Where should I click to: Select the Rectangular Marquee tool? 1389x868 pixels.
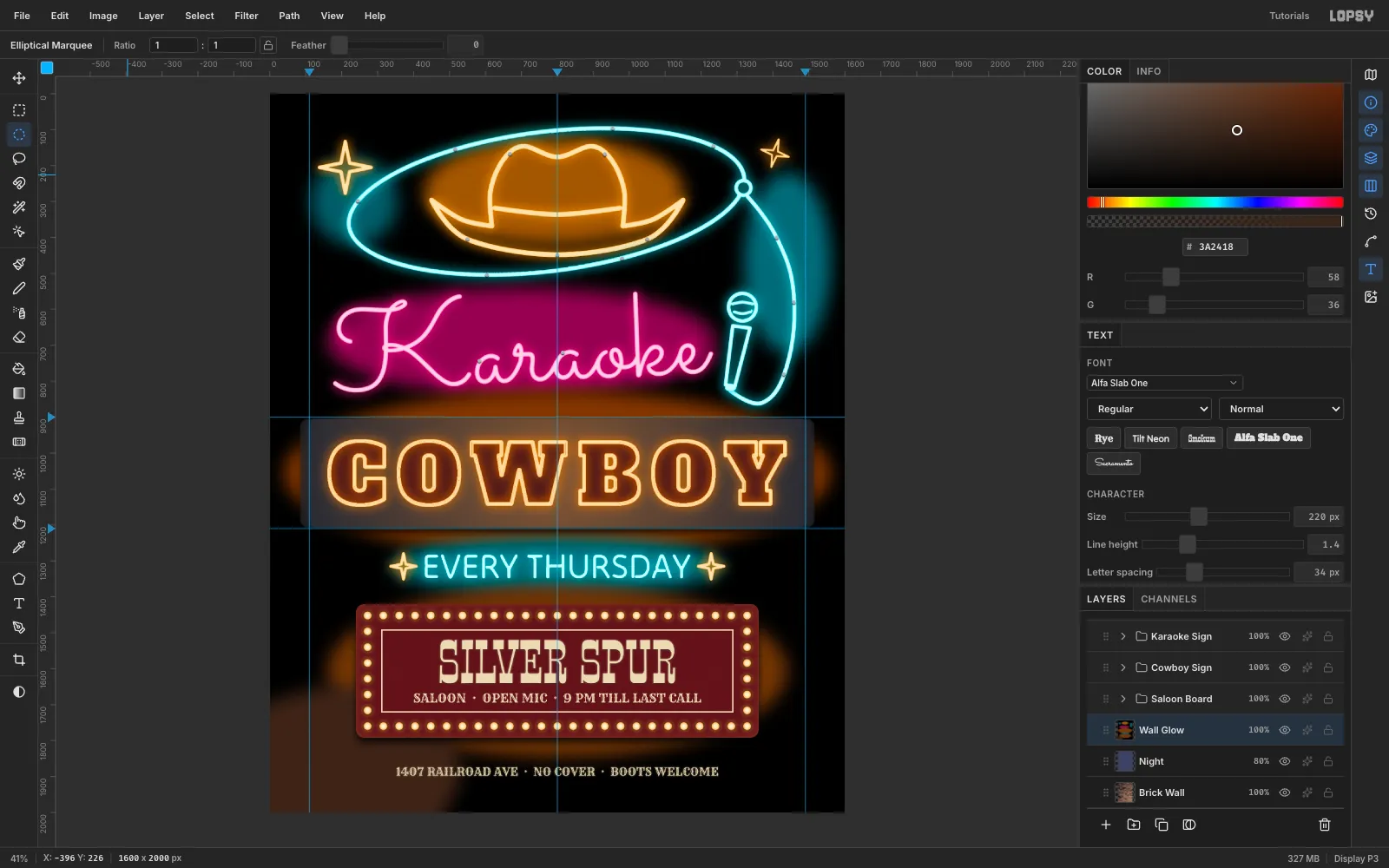[x=19, y=110]
